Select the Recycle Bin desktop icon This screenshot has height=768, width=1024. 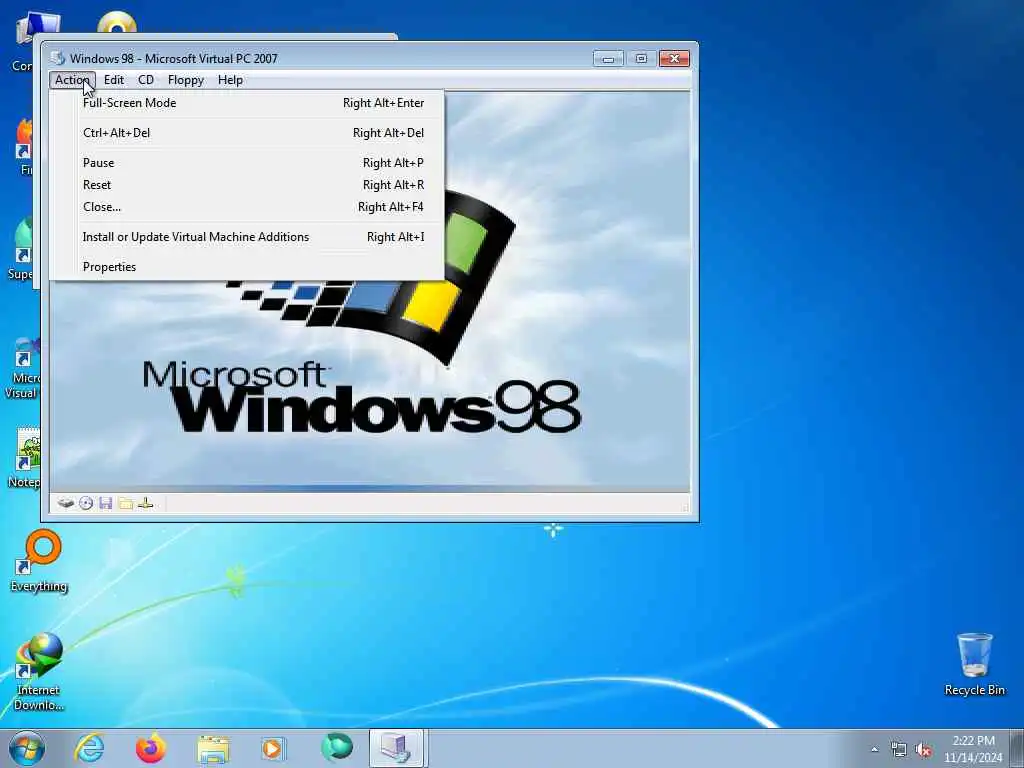pos(974,664)
